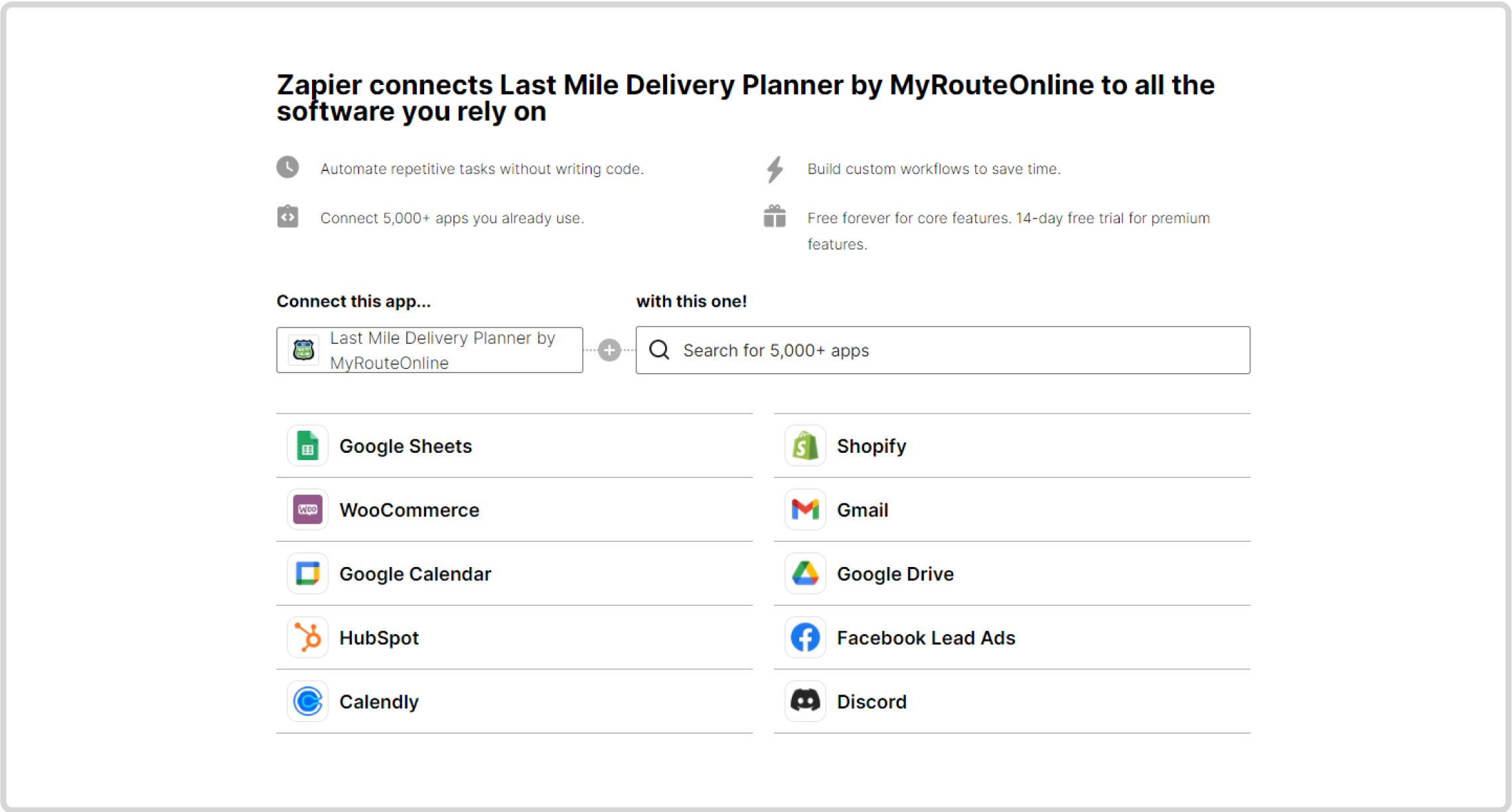The width and height of the screenshot is (1512, 812).
Task: Click the 'Free forever for core features' text
Action: tap(1008, 231)
